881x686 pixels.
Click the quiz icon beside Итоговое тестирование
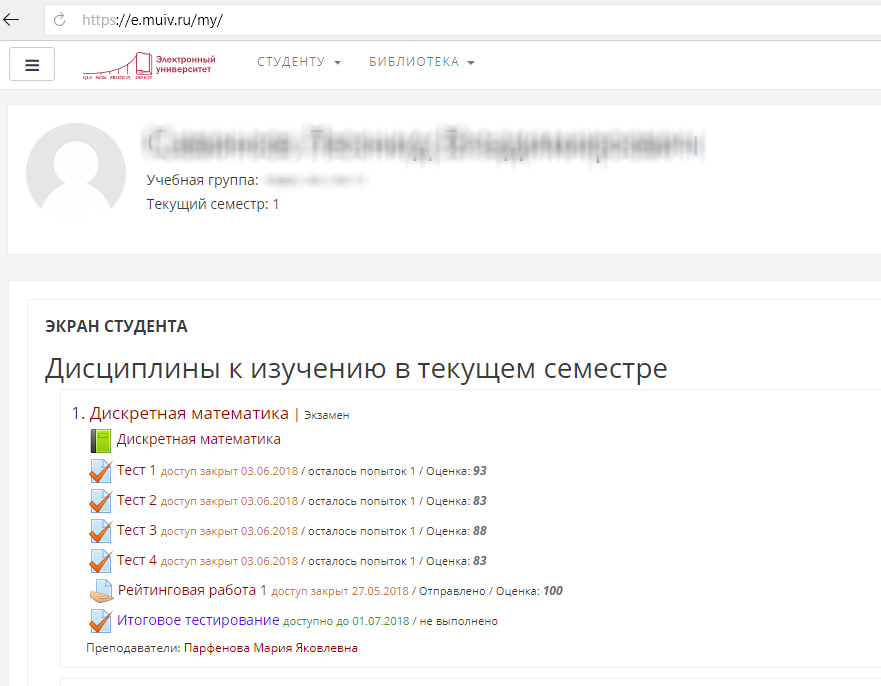click(100, 620)
